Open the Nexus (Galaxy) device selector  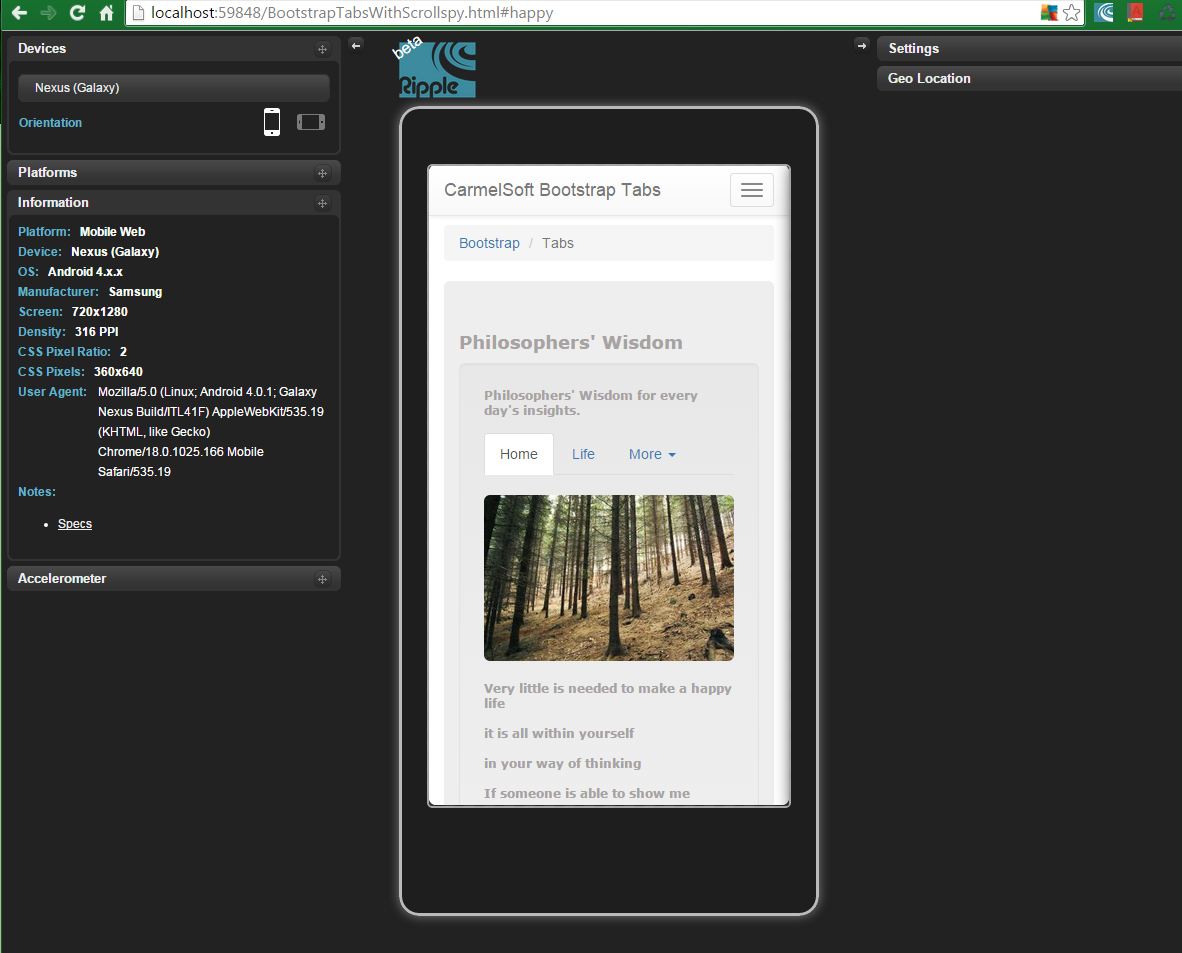click(172, 87)
